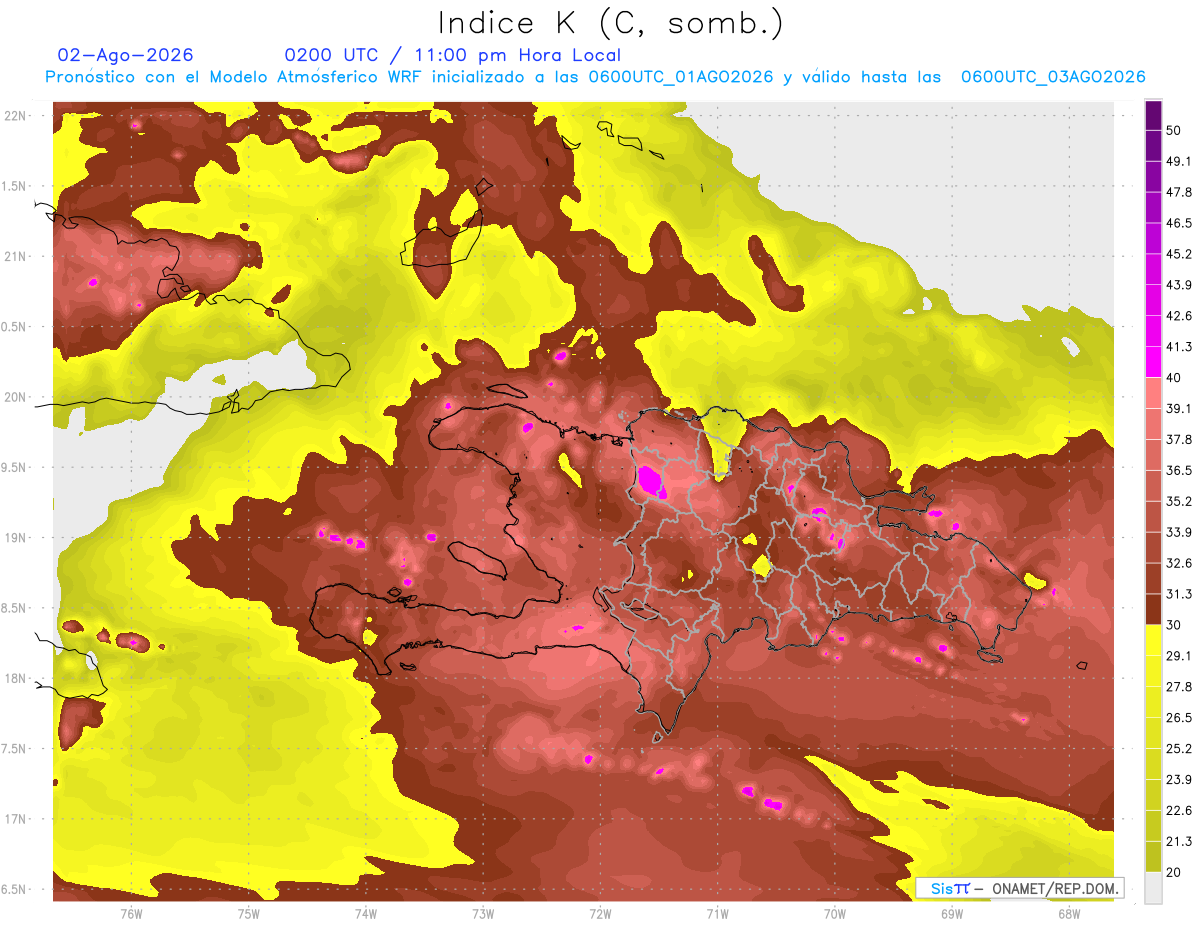Click the "20N" latitude label
Screen dimensions: 1200x927
(17, 397)
